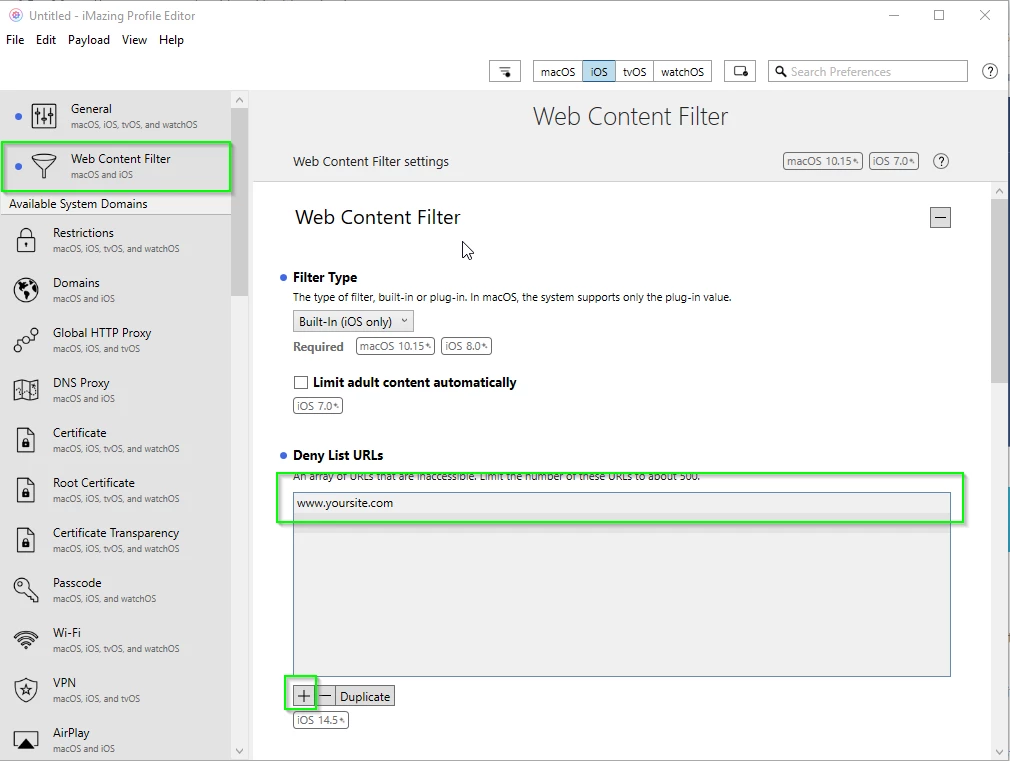Click iOS 7.0 badge in settings header
The height and width of the screenshot is (761, 1010).
893,161
